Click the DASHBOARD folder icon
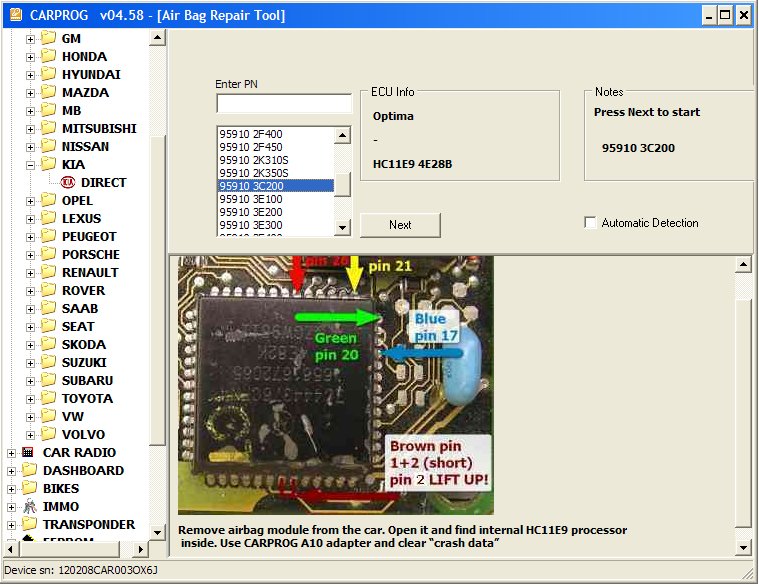This screenshot has height=587, width=759. tap(29, 470)
